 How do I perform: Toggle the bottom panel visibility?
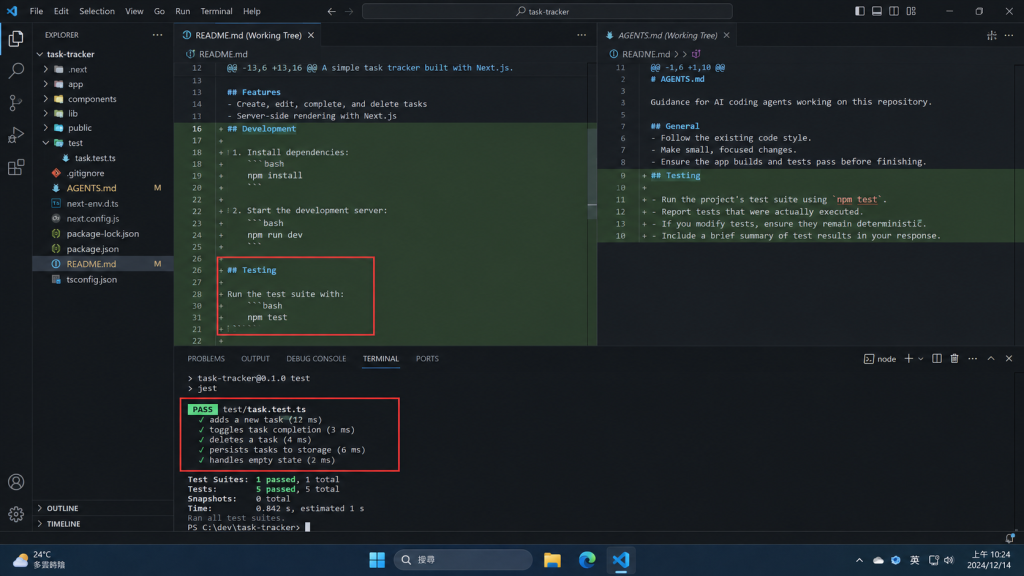coord(876,11)
